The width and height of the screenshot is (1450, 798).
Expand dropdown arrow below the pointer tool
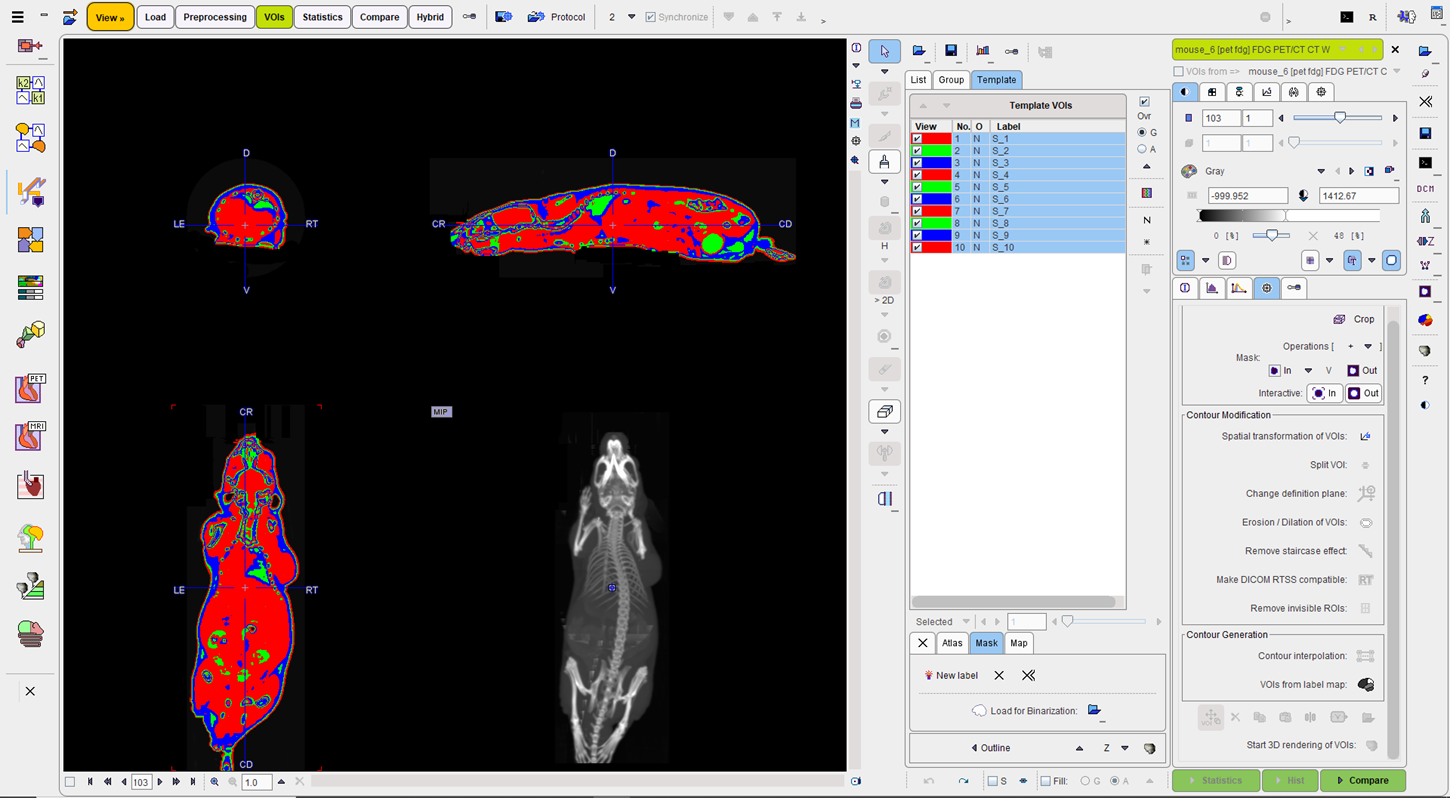coord(884,72)
